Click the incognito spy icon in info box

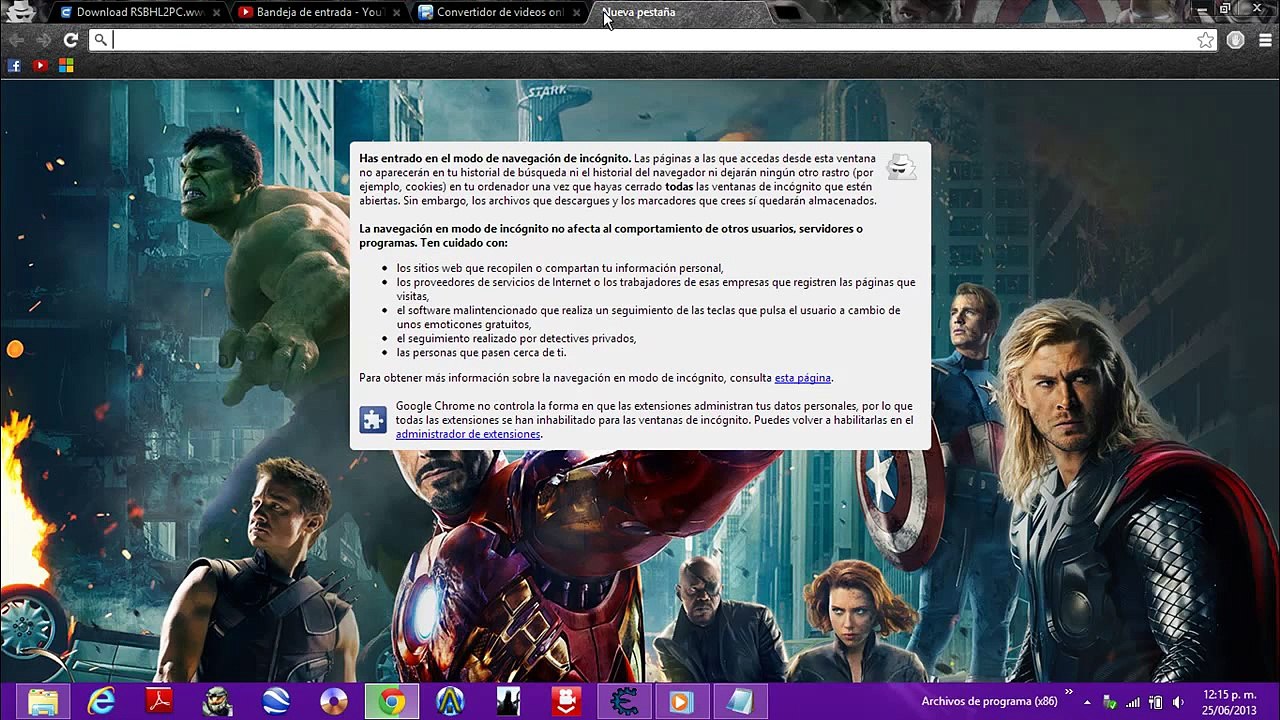[x=901, y=167]
